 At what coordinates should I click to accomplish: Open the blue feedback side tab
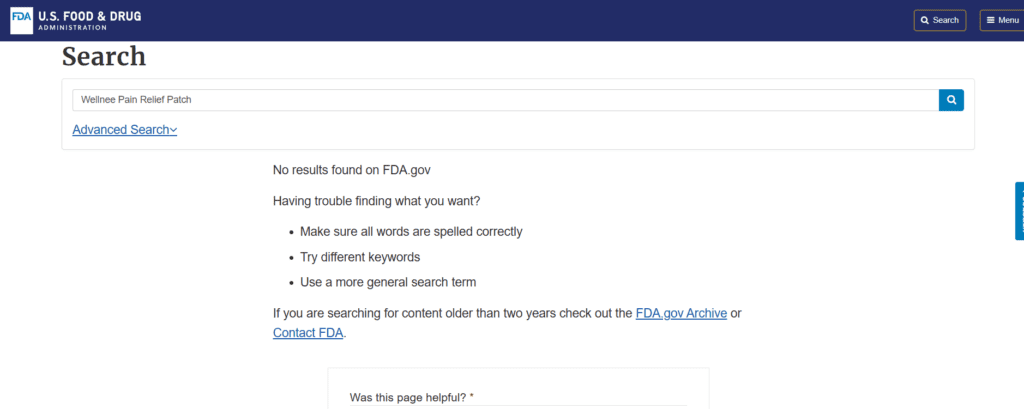(1019, 211)
